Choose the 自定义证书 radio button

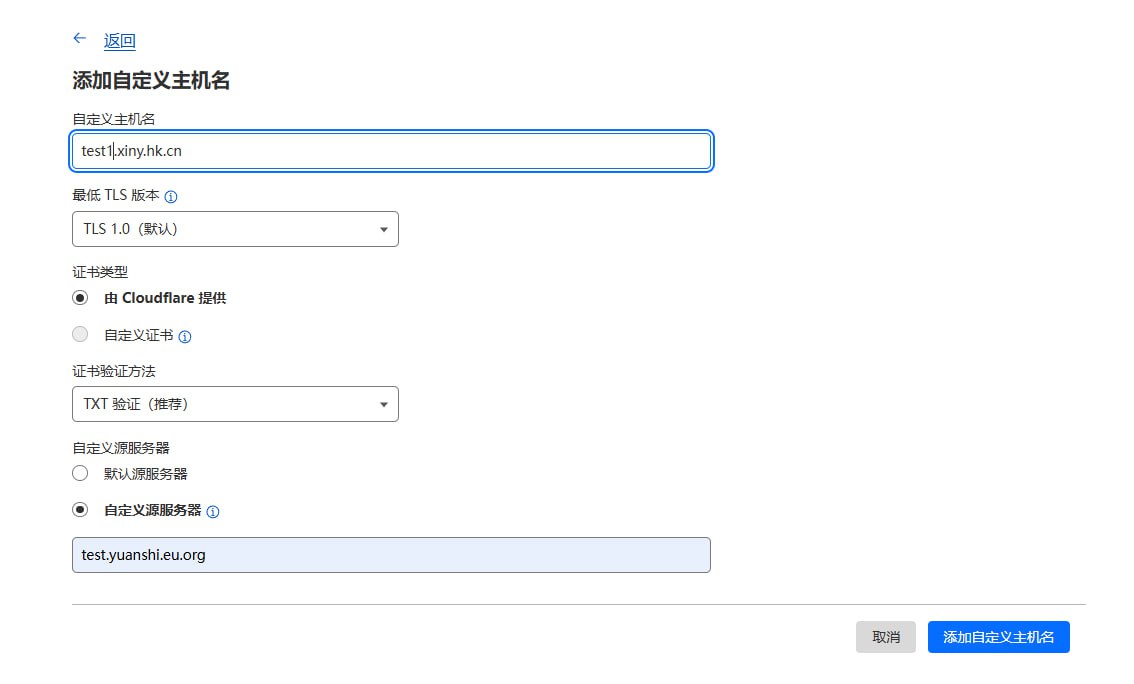pos(80,335)
